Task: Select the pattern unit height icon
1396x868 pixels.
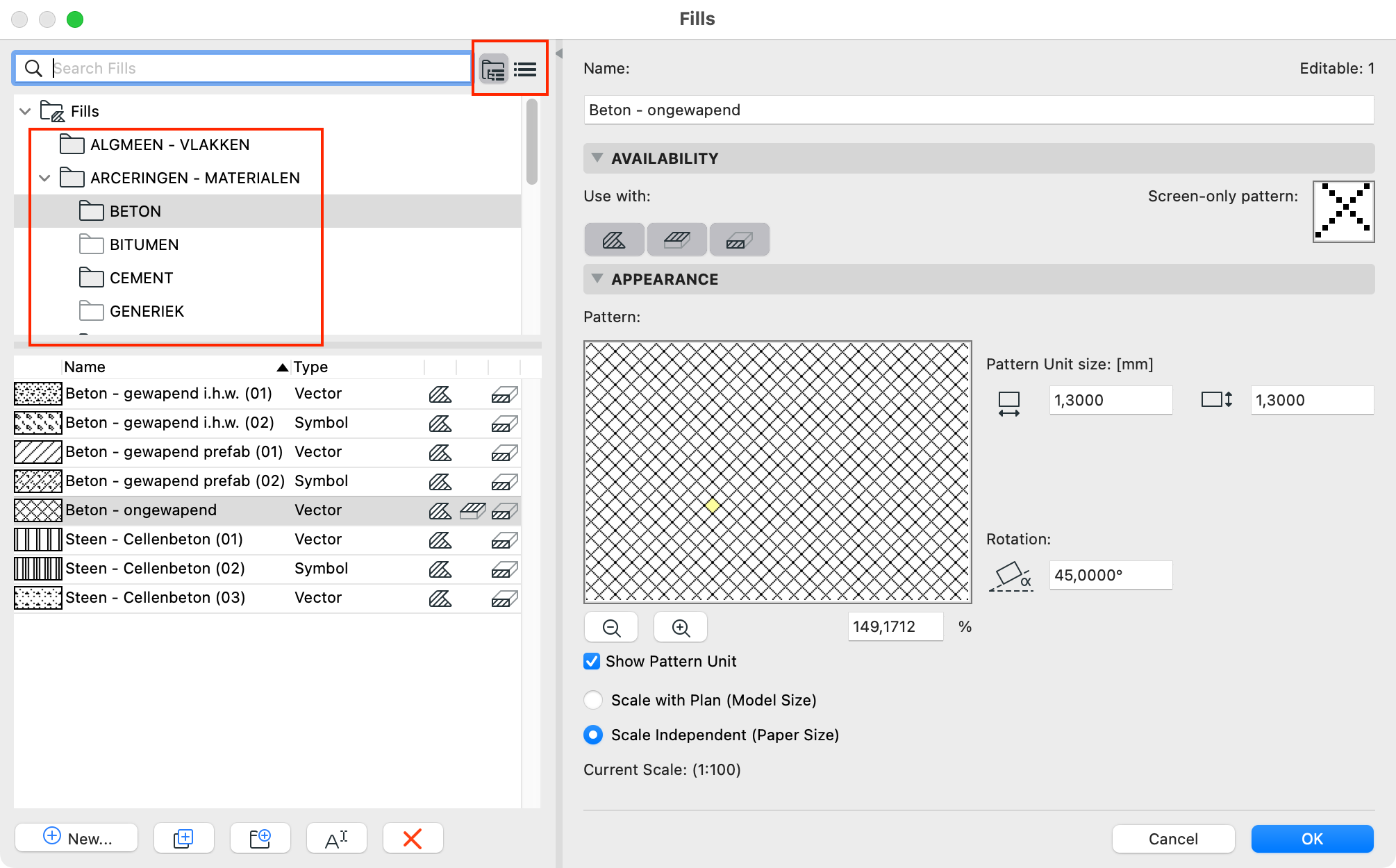Action: point(1217,399)
